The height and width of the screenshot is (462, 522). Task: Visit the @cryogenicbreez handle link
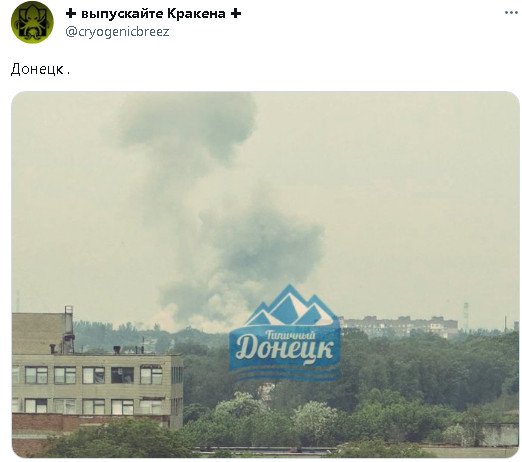(117, 32)
